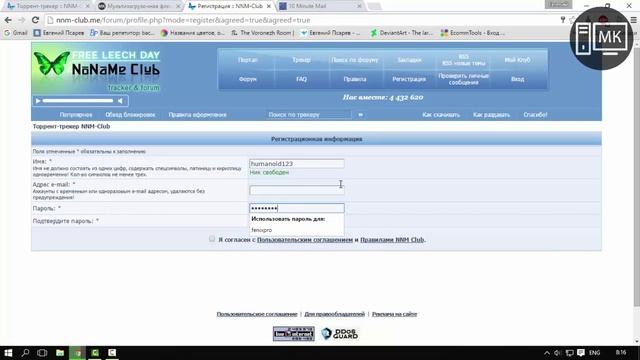Open File Explorer from the taskbar
The image size is (640, 360).
click(60, 353)
